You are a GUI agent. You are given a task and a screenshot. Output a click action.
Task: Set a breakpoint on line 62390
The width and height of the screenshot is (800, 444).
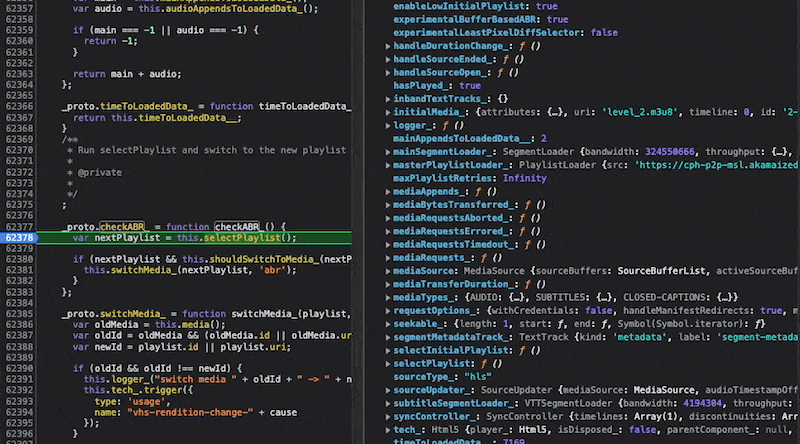[19, 368]
